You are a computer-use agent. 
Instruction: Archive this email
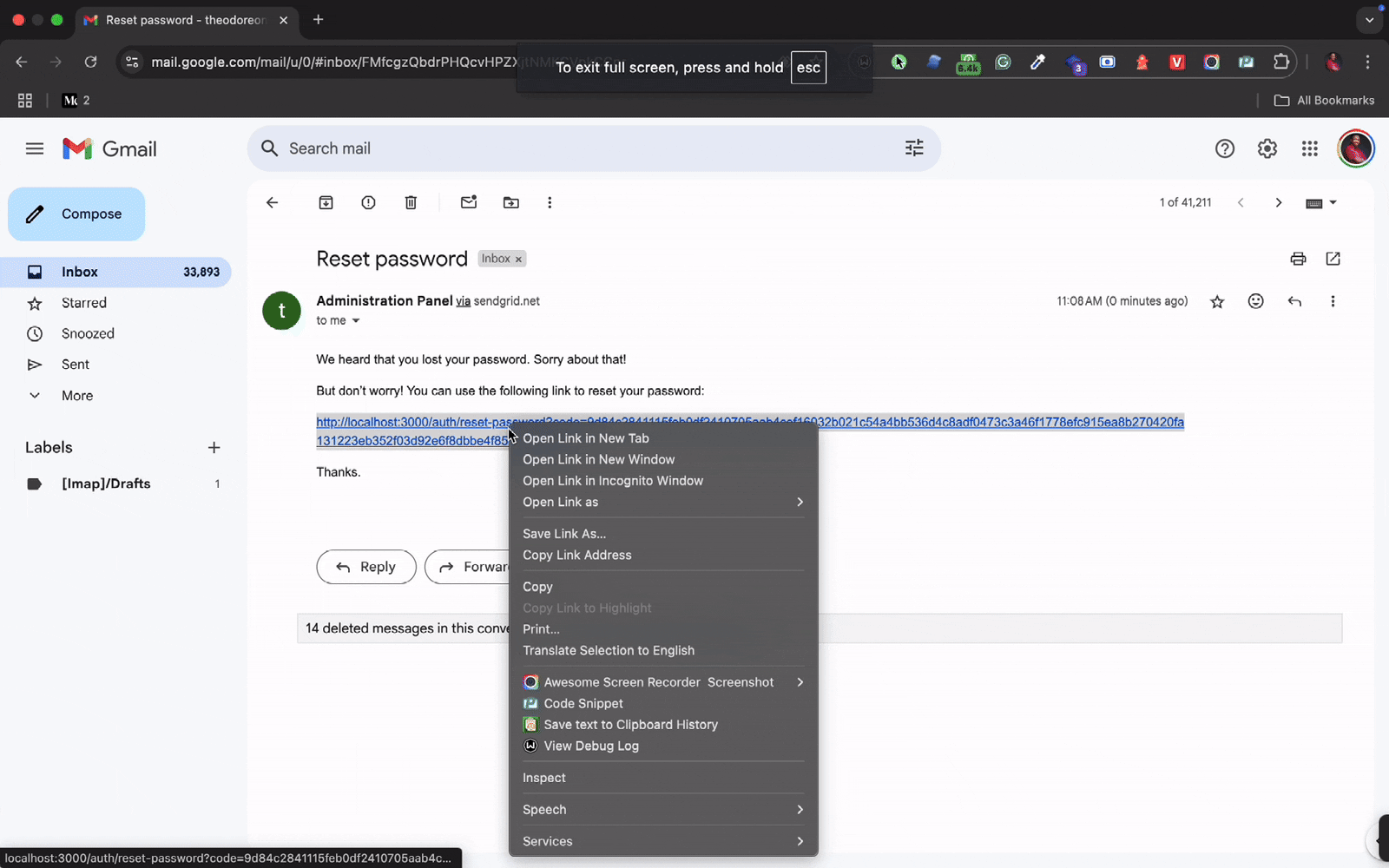point(326,202)
